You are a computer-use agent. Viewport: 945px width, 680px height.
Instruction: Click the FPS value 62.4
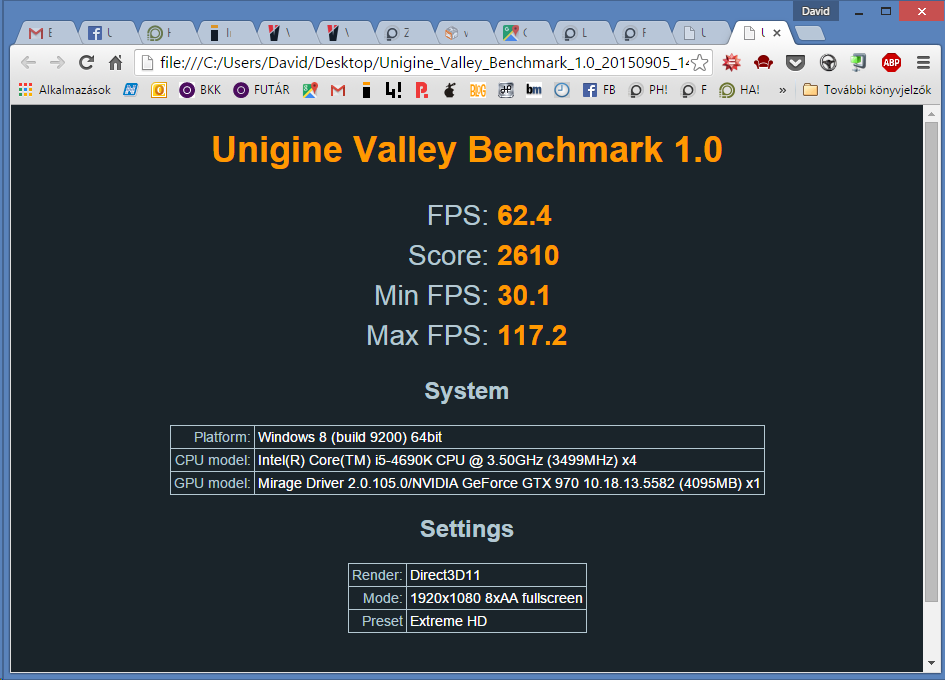pyautogui.click(x=524, y=215)
